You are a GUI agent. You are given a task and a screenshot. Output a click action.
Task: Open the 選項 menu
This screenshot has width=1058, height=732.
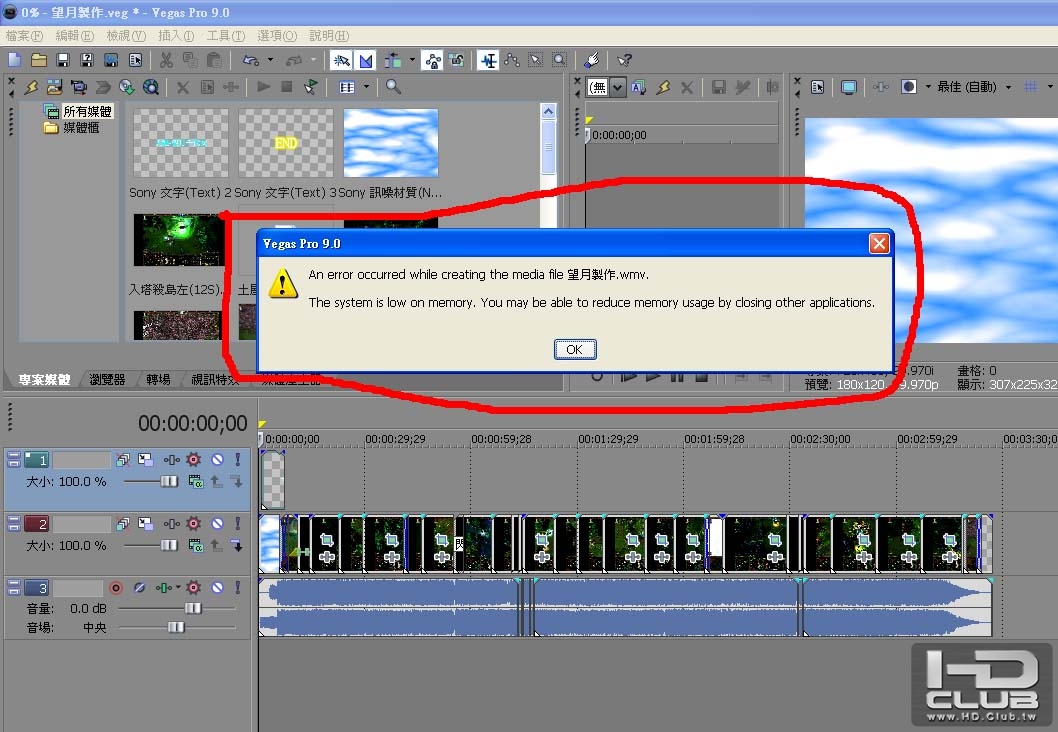point(277,36)
